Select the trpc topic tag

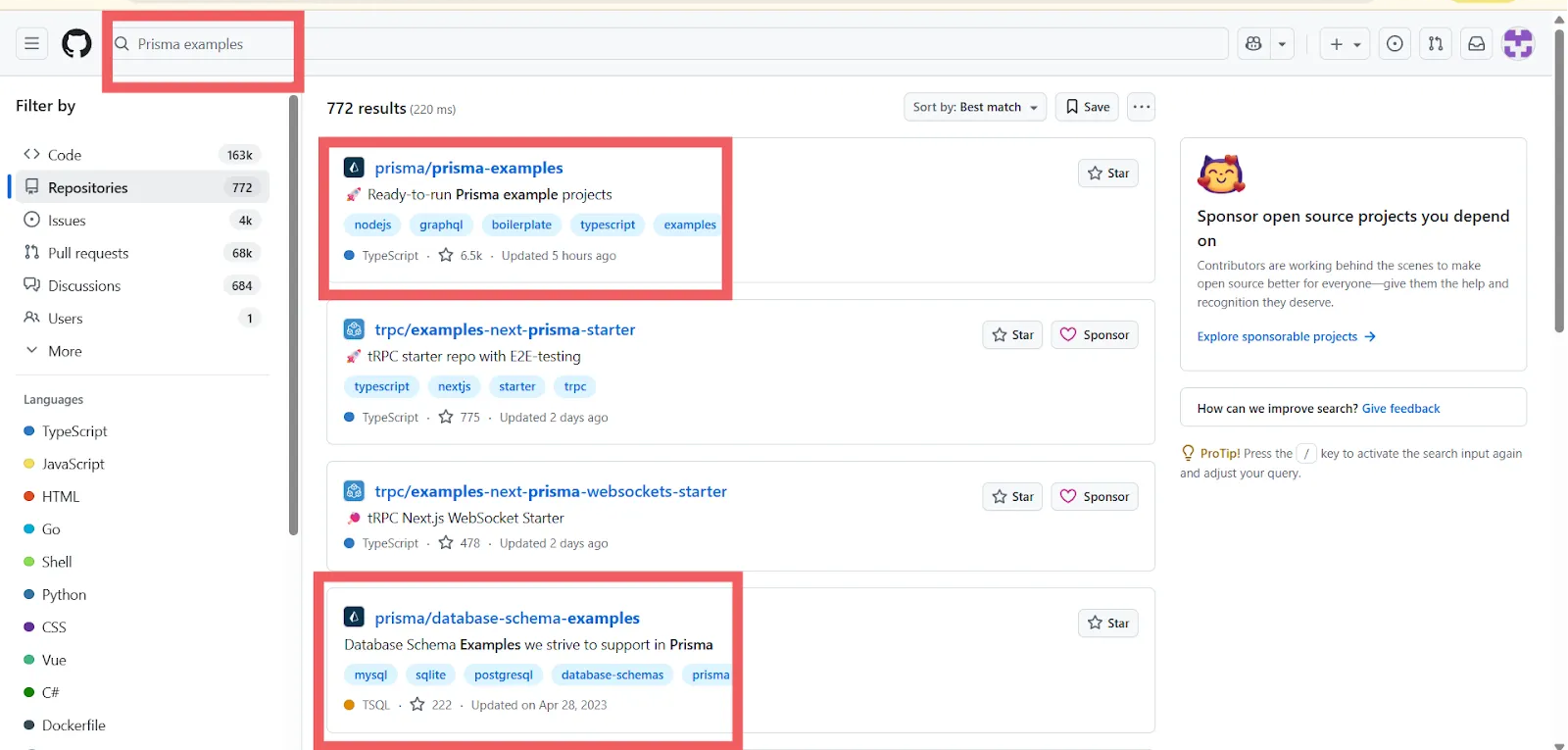[x=575, y=386]
